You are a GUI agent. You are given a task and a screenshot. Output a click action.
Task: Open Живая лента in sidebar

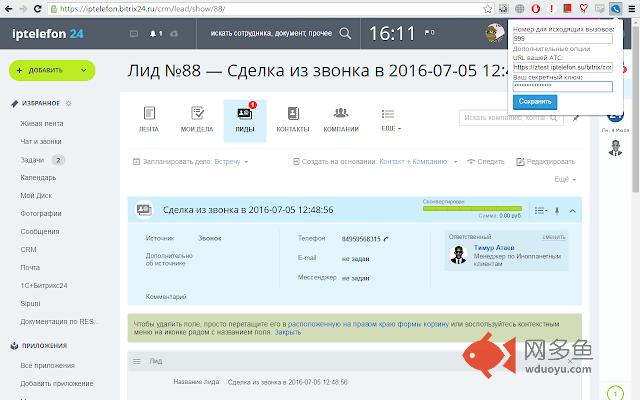click(39, 123)
